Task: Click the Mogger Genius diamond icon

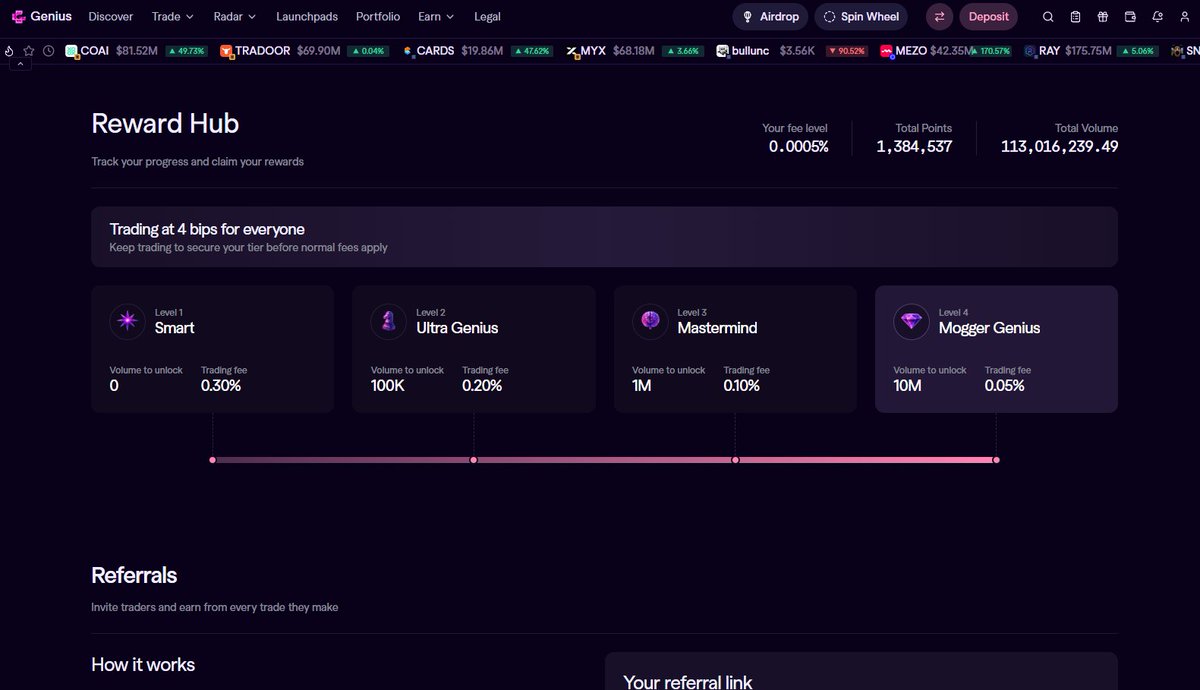Action: [x=912, y=321]
